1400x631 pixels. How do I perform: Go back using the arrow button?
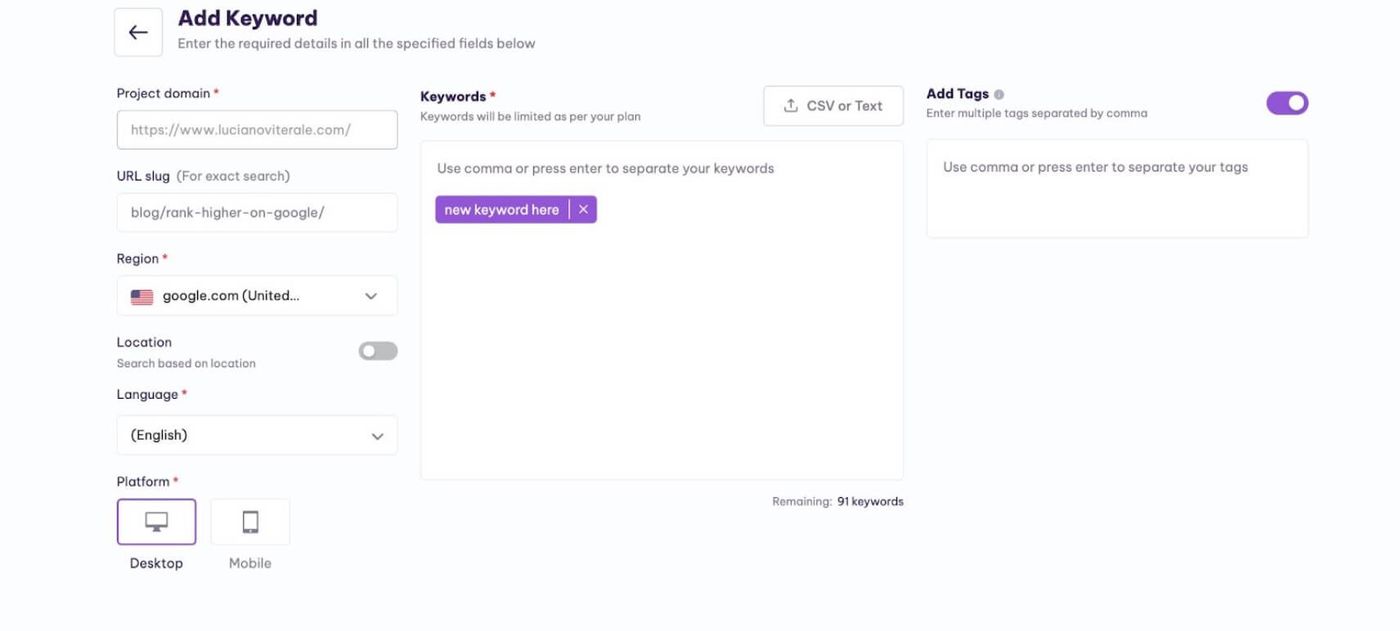pyautogui.click(x=138, y=32)
